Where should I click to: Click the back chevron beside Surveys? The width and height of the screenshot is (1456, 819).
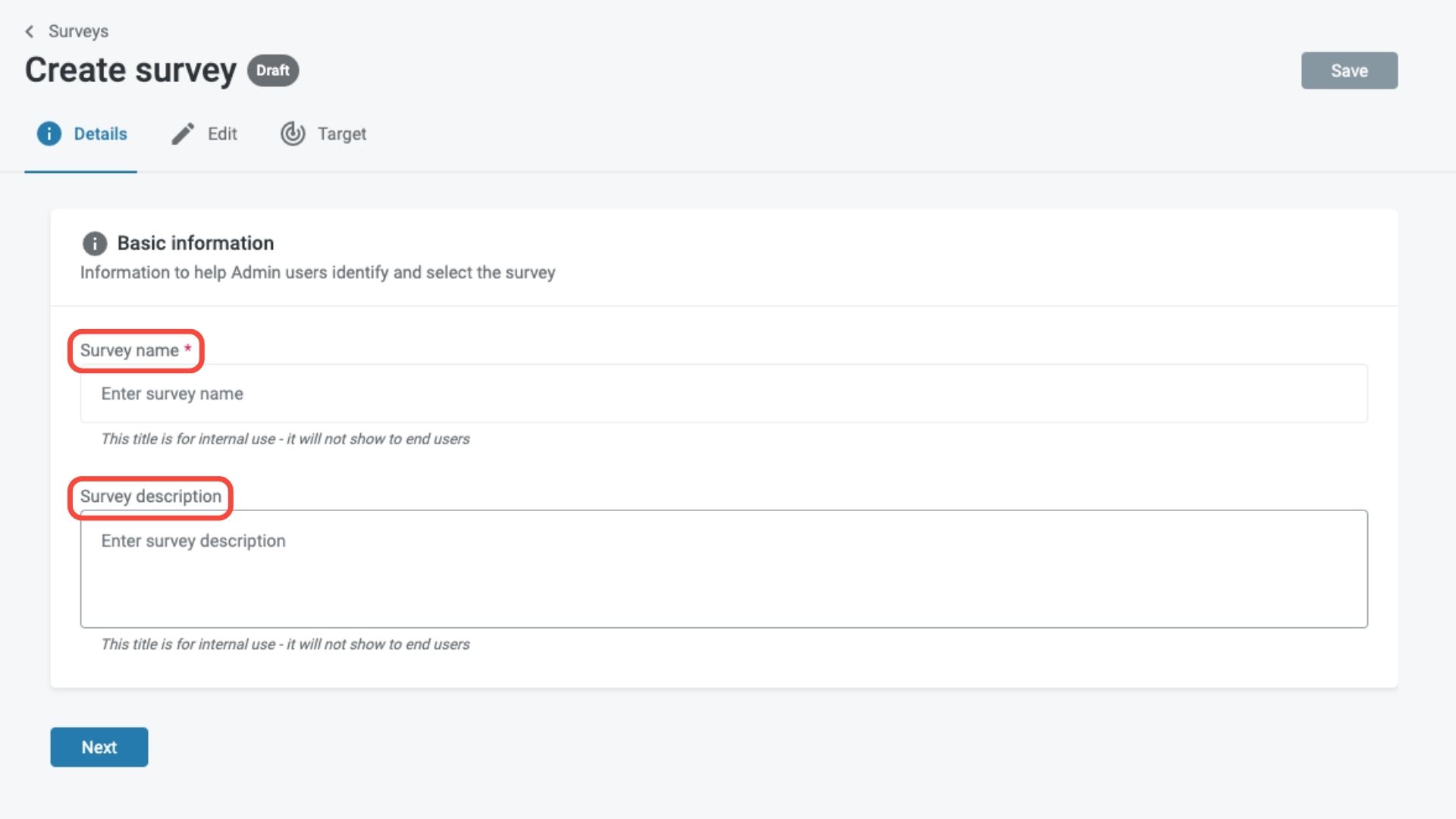pyautogui.click(x=29, y=31)
